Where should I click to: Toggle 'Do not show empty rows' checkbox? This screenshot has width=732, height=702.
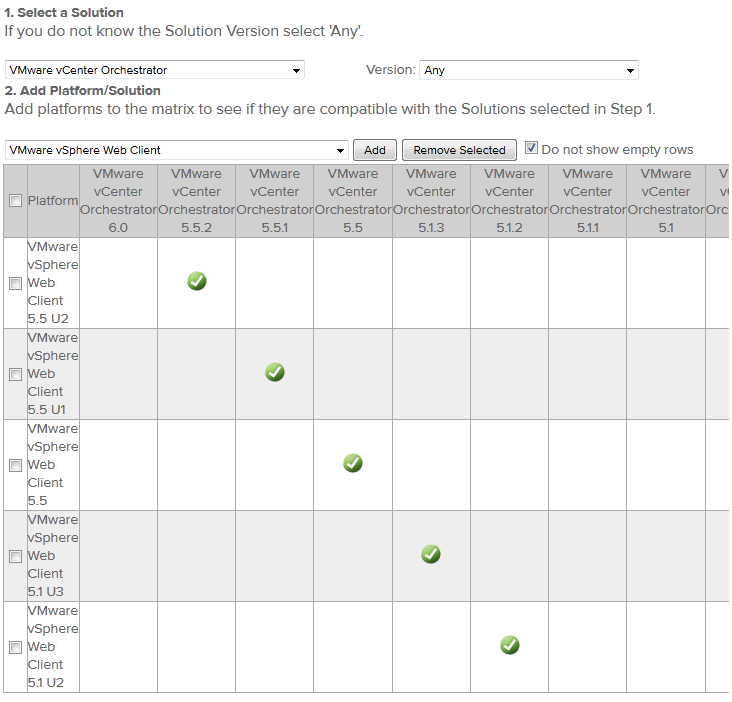[x=532, y=148]
